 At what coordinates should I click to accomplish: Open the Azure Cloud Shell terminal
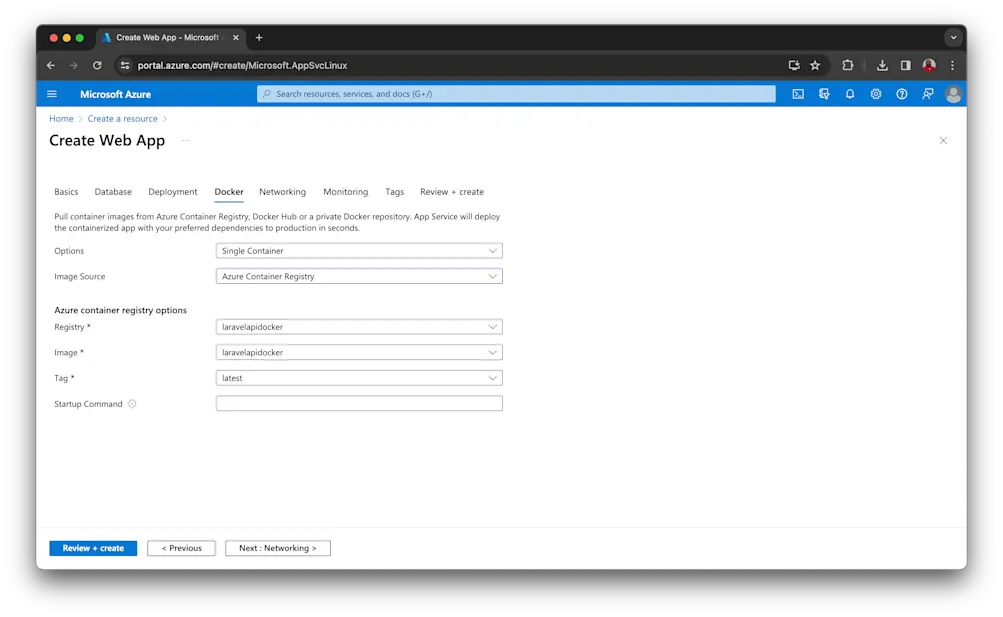coord(798,93)
